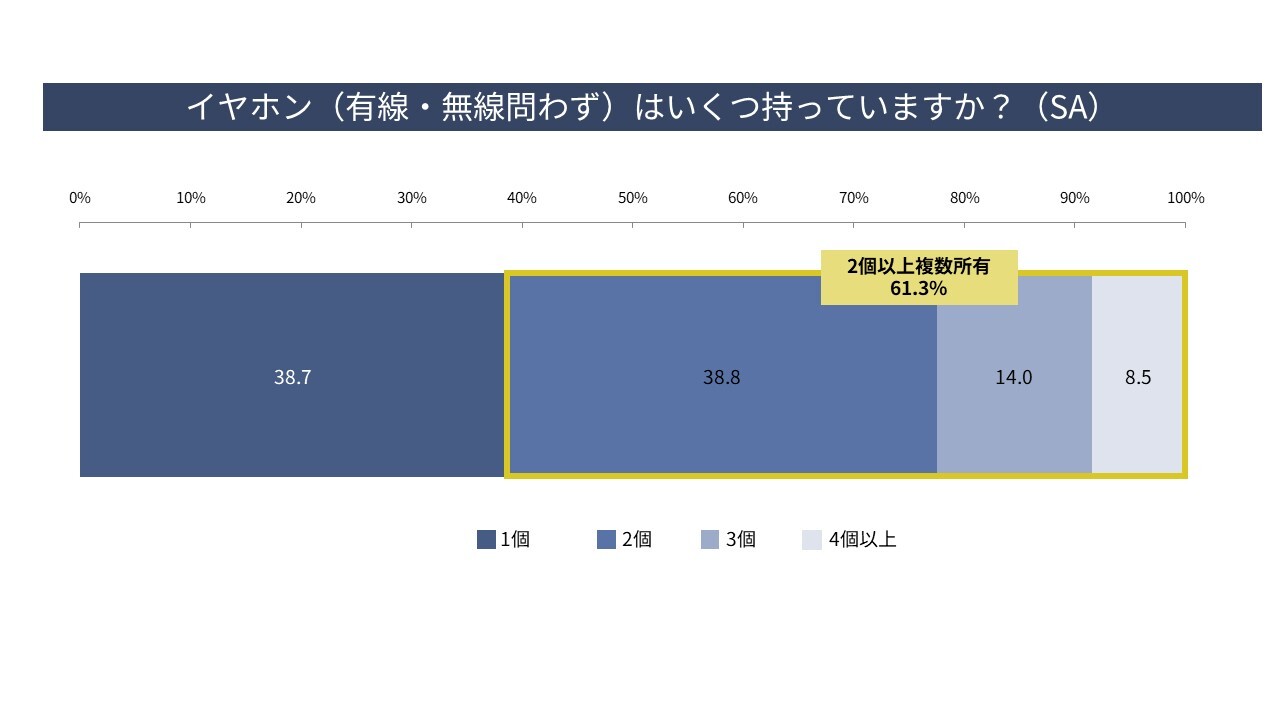
Task: Click the 0% axis label
Action: (x=80, y=198)
